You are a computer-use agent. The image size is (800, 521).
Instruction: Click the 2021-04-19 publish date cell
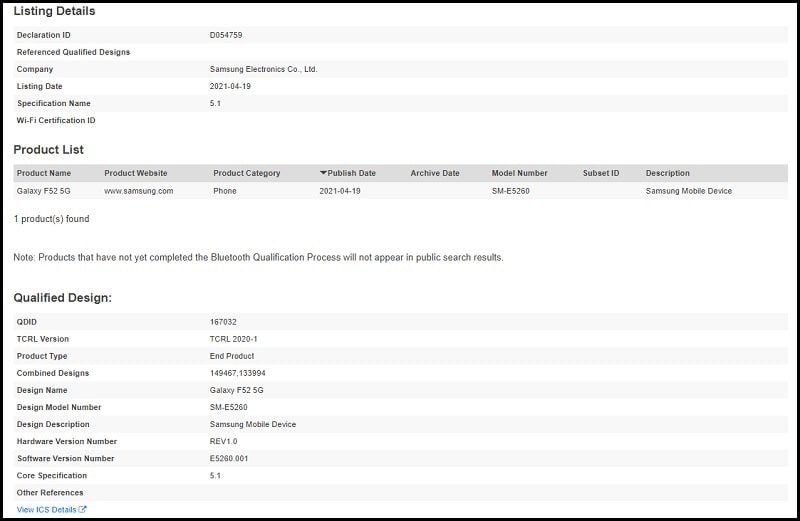tap(340, 191)
